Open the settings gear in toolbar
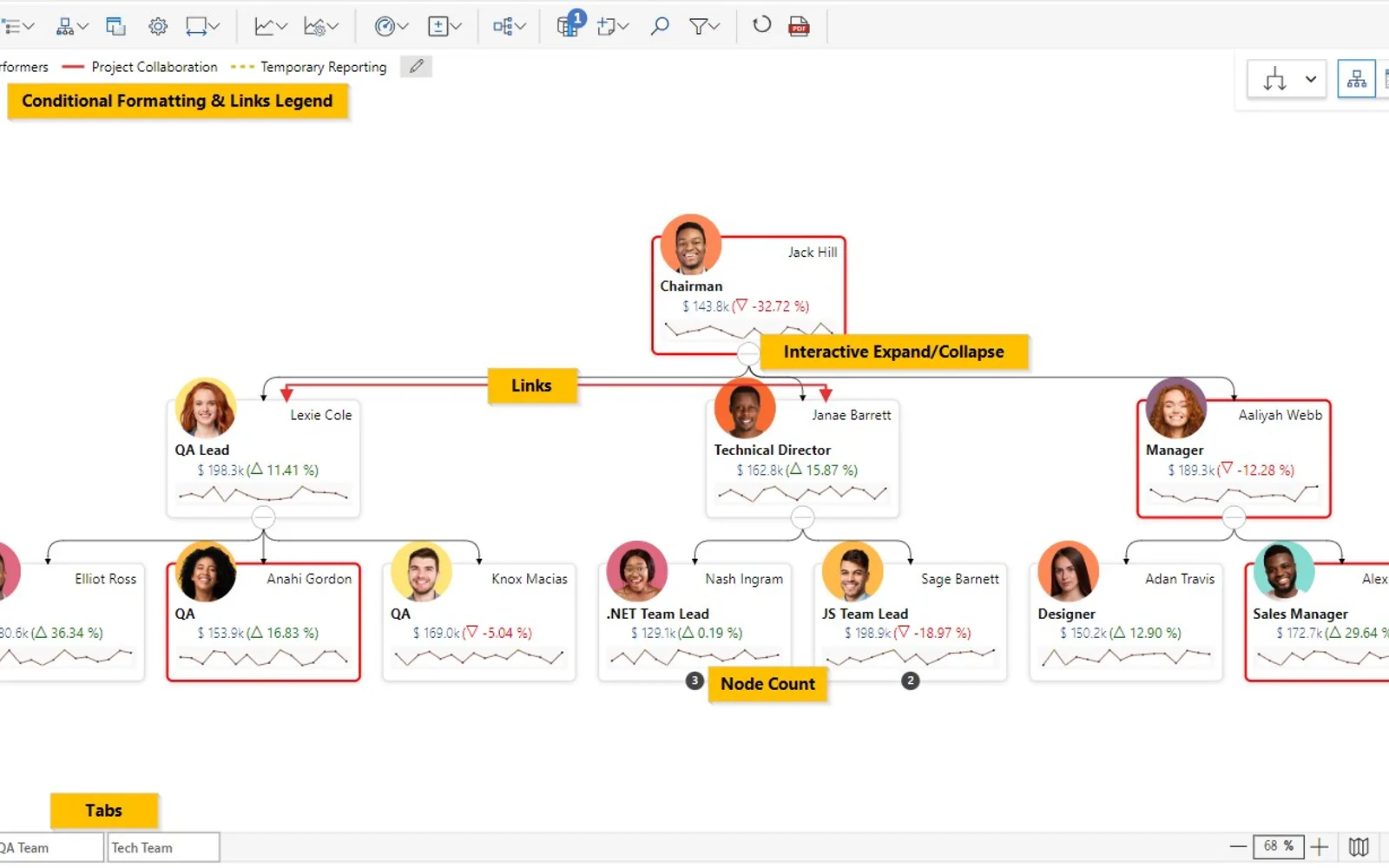The image size is (1389, 868). pos(158,26)
